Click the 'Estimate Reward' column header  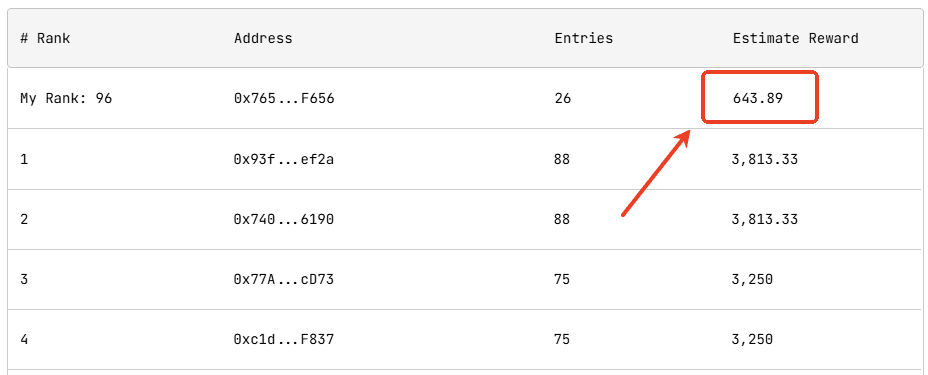pyautogui.click(x=795, y=38)
